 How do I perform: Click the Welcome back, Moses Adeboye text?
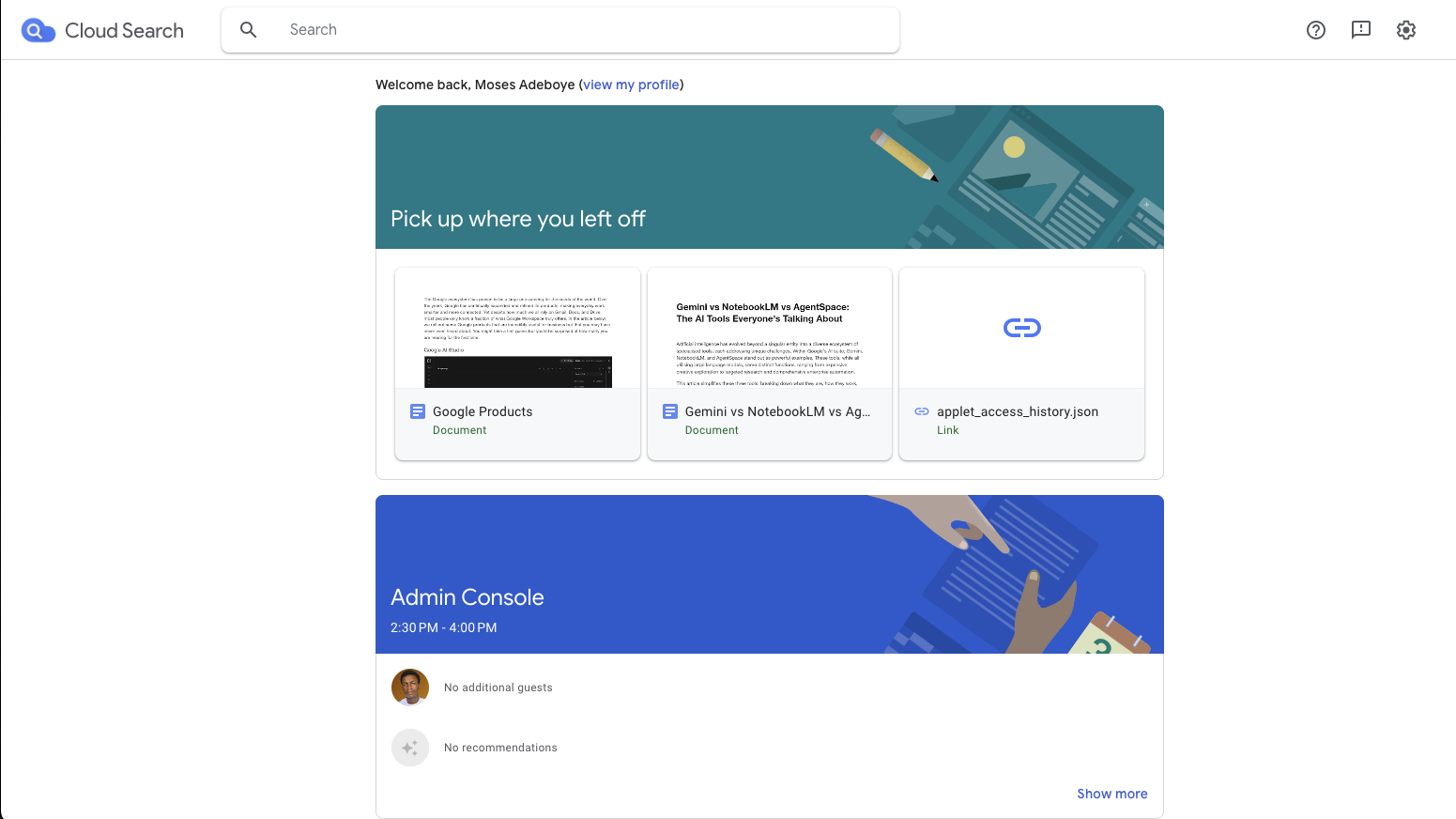pyautogui.click(x=475, y=85)
